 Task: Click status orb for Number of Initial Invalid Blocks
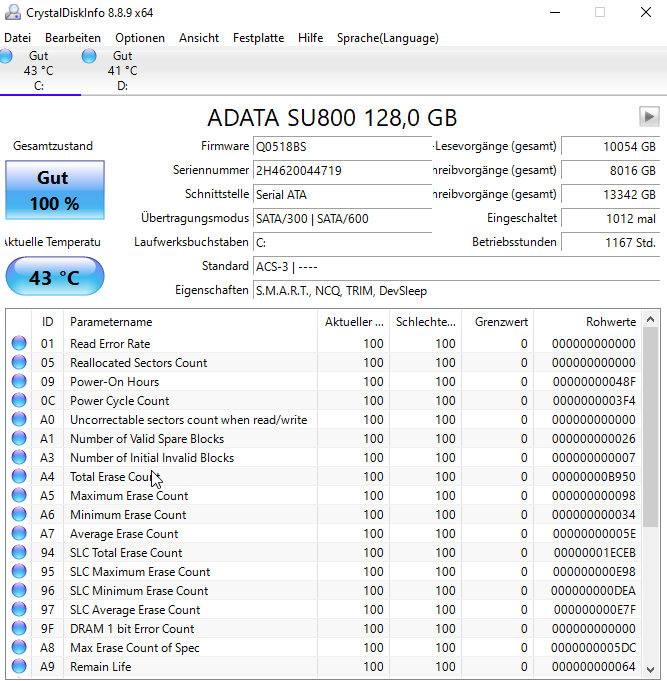[19, 457]
